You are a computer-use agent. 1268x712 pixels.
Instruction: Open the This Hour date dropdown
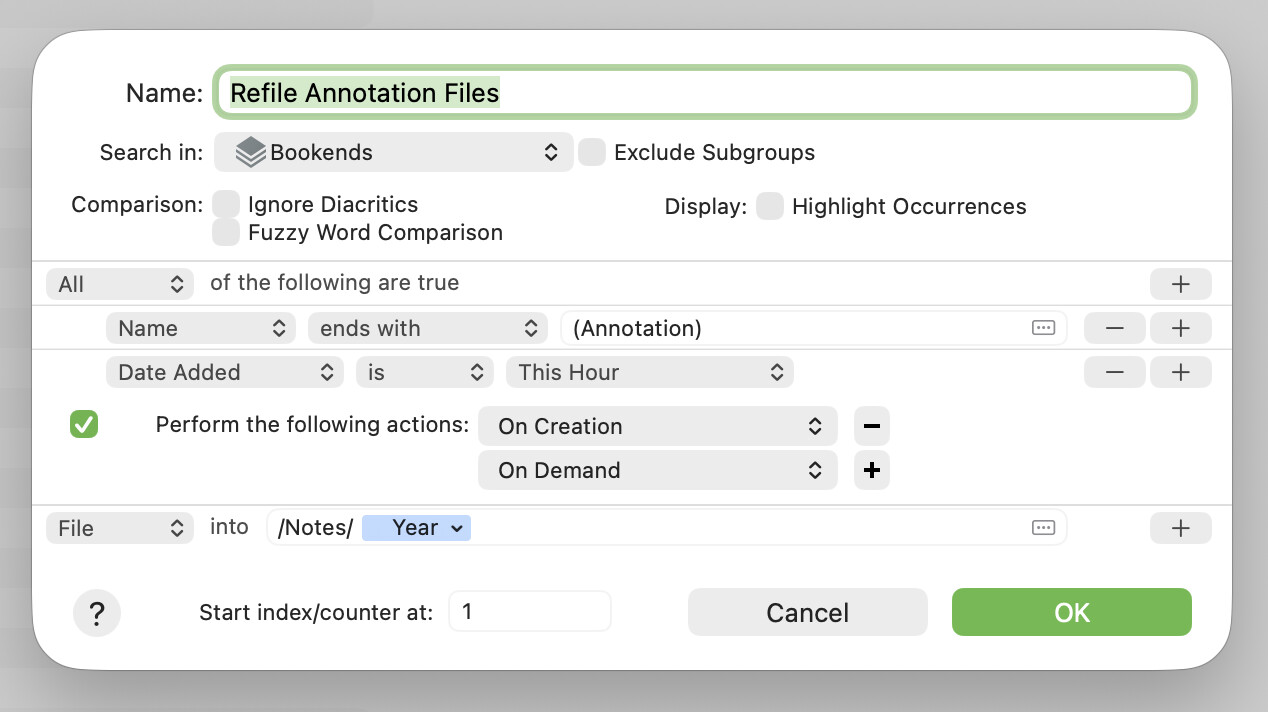649,372
